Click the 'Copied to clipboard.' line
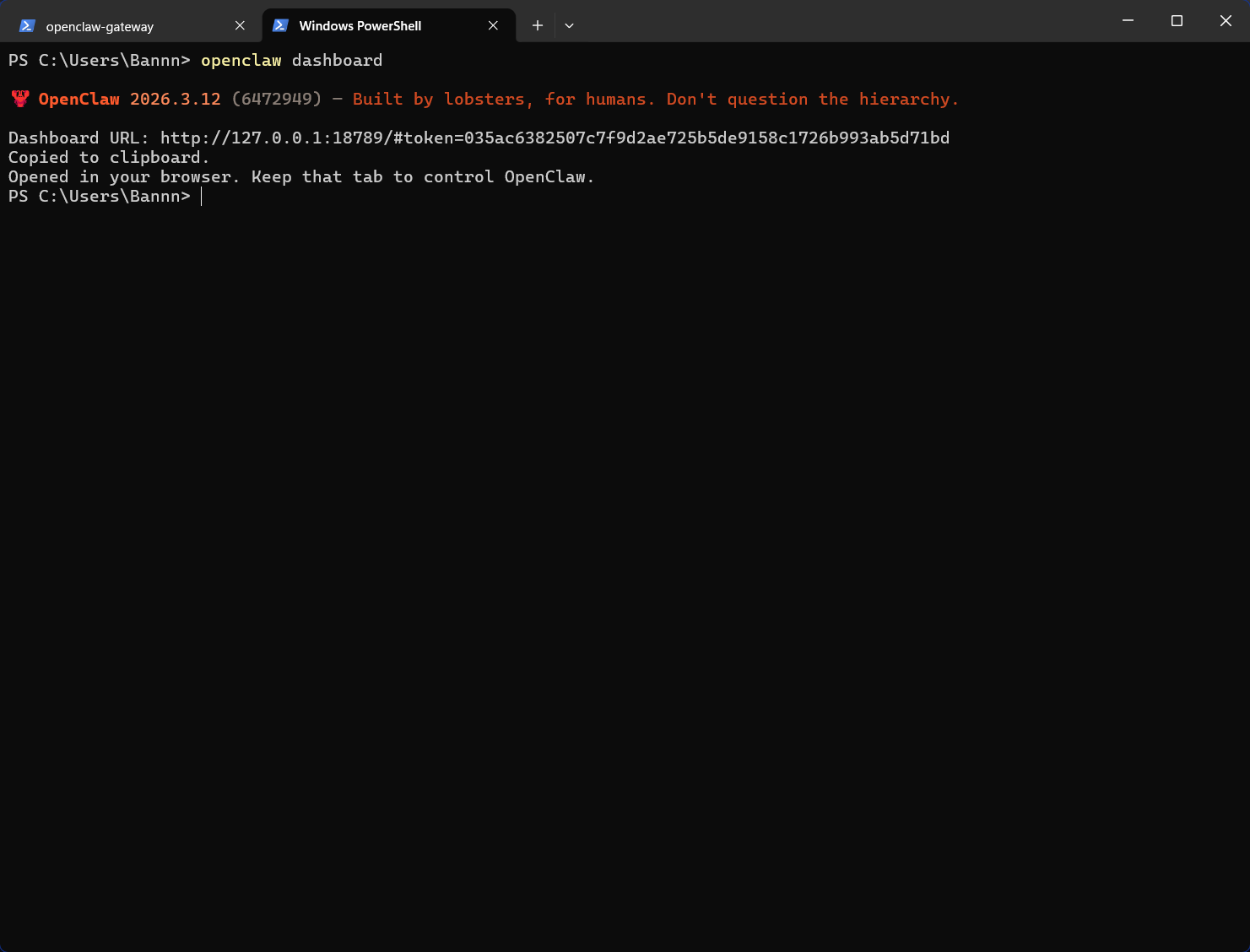 tap(108, 157)
